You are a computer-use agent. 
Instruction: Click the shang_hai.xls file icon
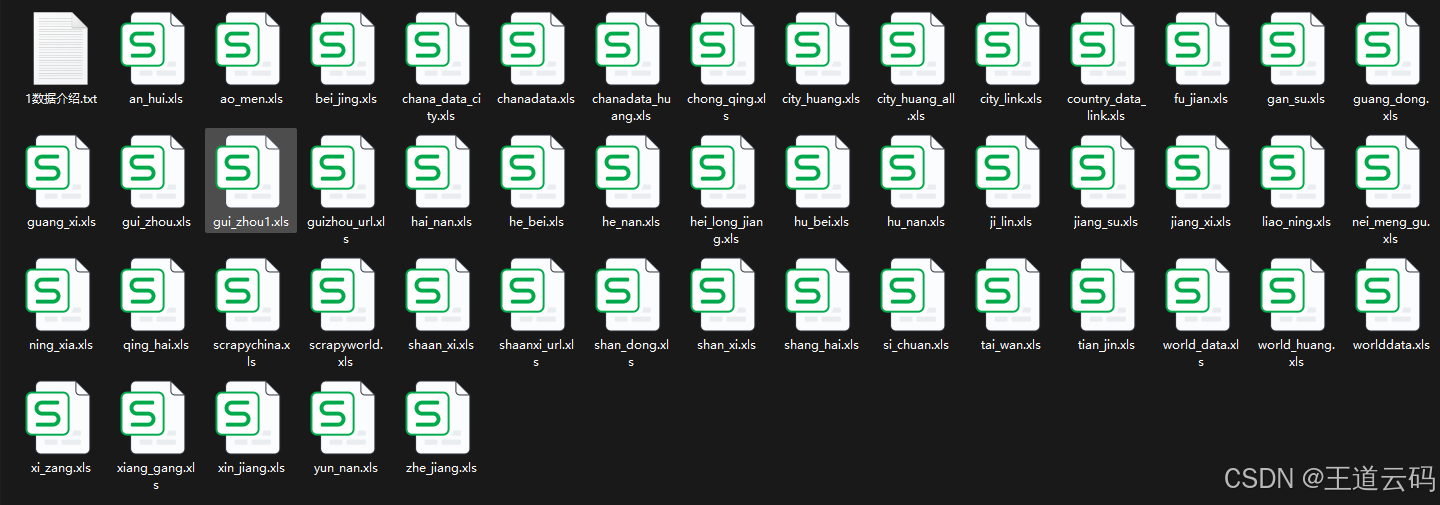click(819, 295)
